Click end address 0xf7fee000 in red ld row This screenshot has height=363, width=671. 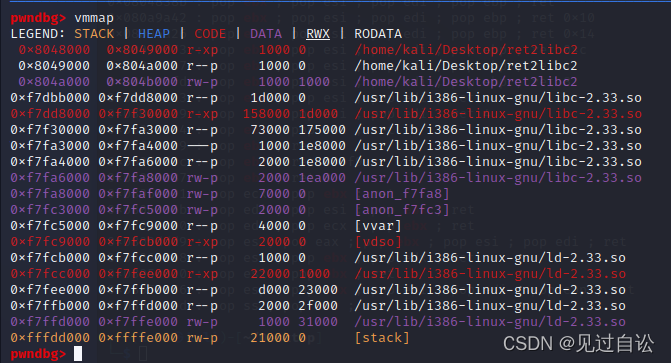(138, 274)
